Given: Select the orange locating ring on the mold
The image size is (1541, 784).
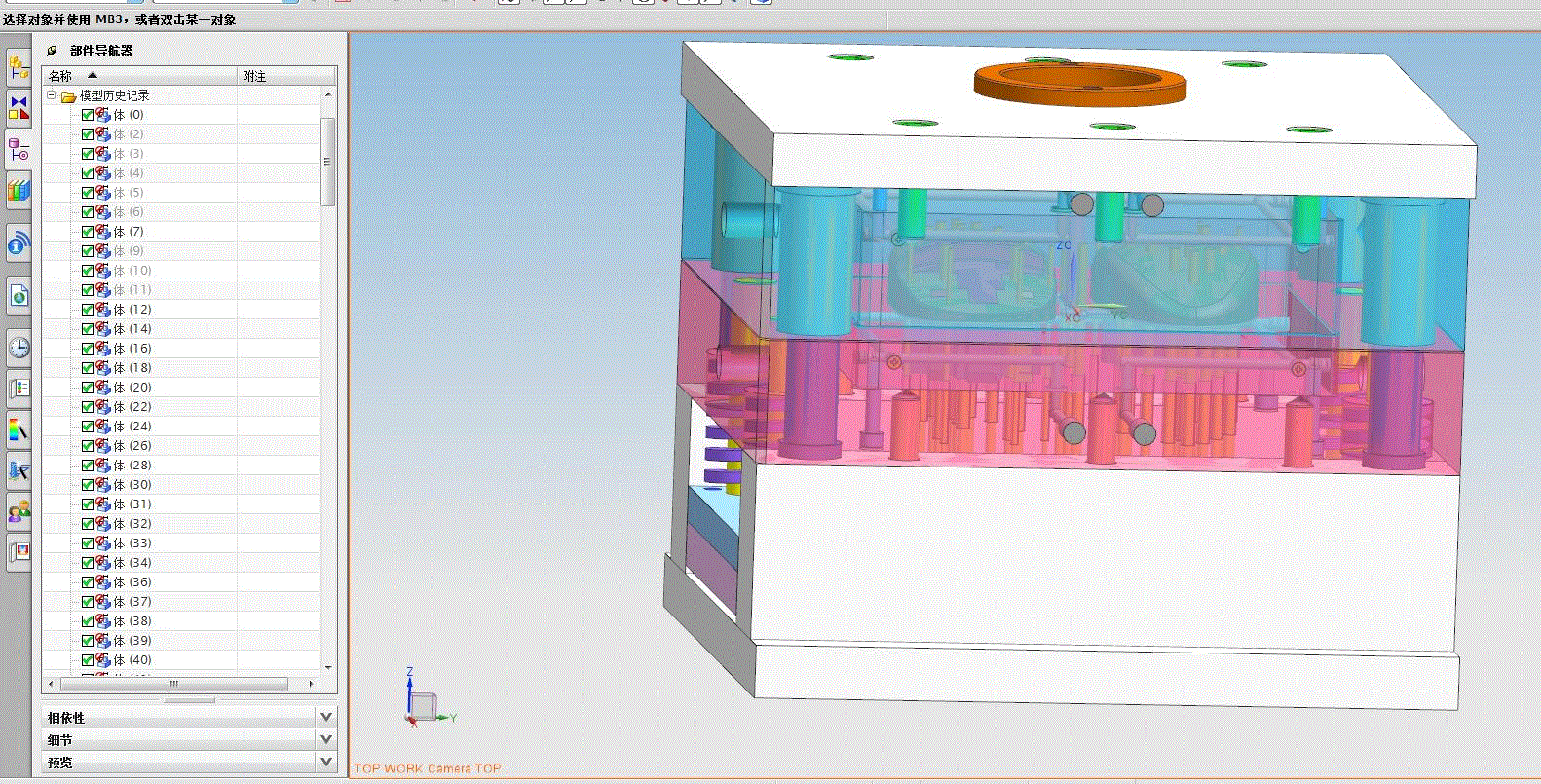Looking at the screenshot, I should [x=1079, y=83].
